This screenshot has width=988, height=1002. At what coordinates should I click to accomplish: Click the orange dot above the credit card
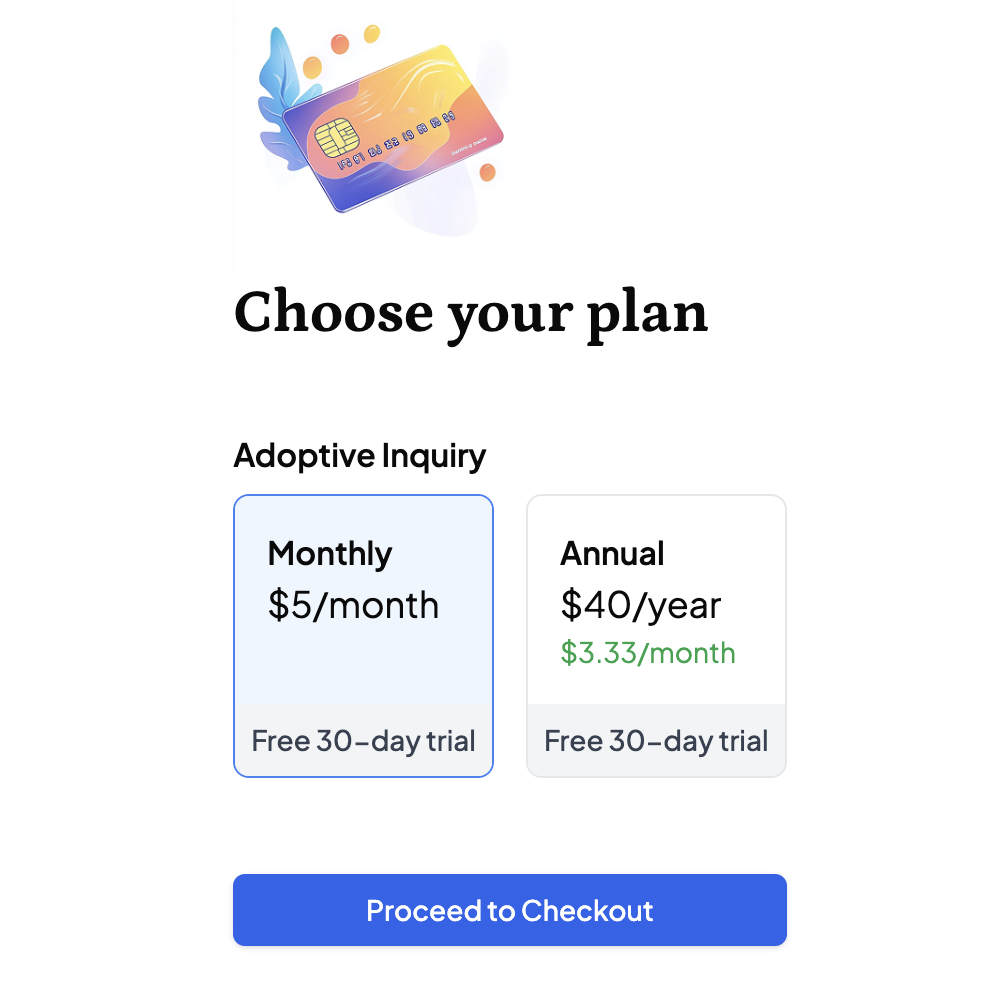click(x=338, y=42)
